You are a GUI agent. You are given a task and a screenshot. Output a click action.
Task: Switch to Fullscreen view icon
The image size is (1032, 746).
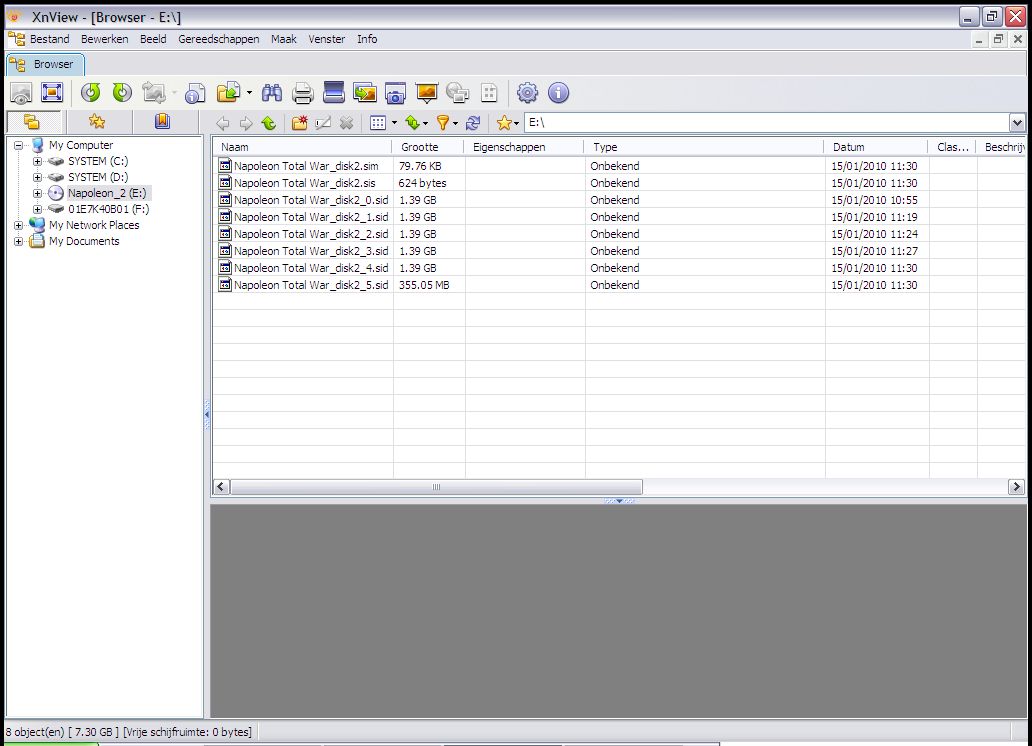pos(51,92)
